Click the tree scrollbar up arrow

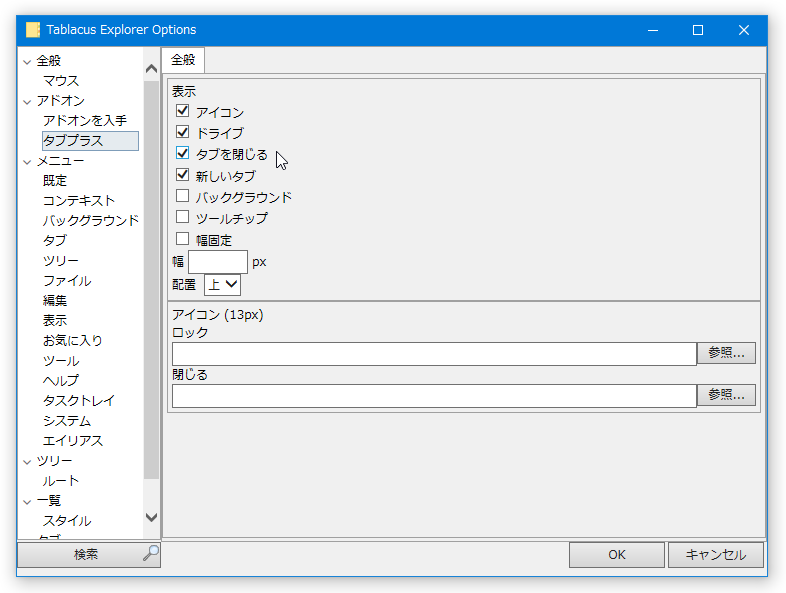(x=151, y=69)
